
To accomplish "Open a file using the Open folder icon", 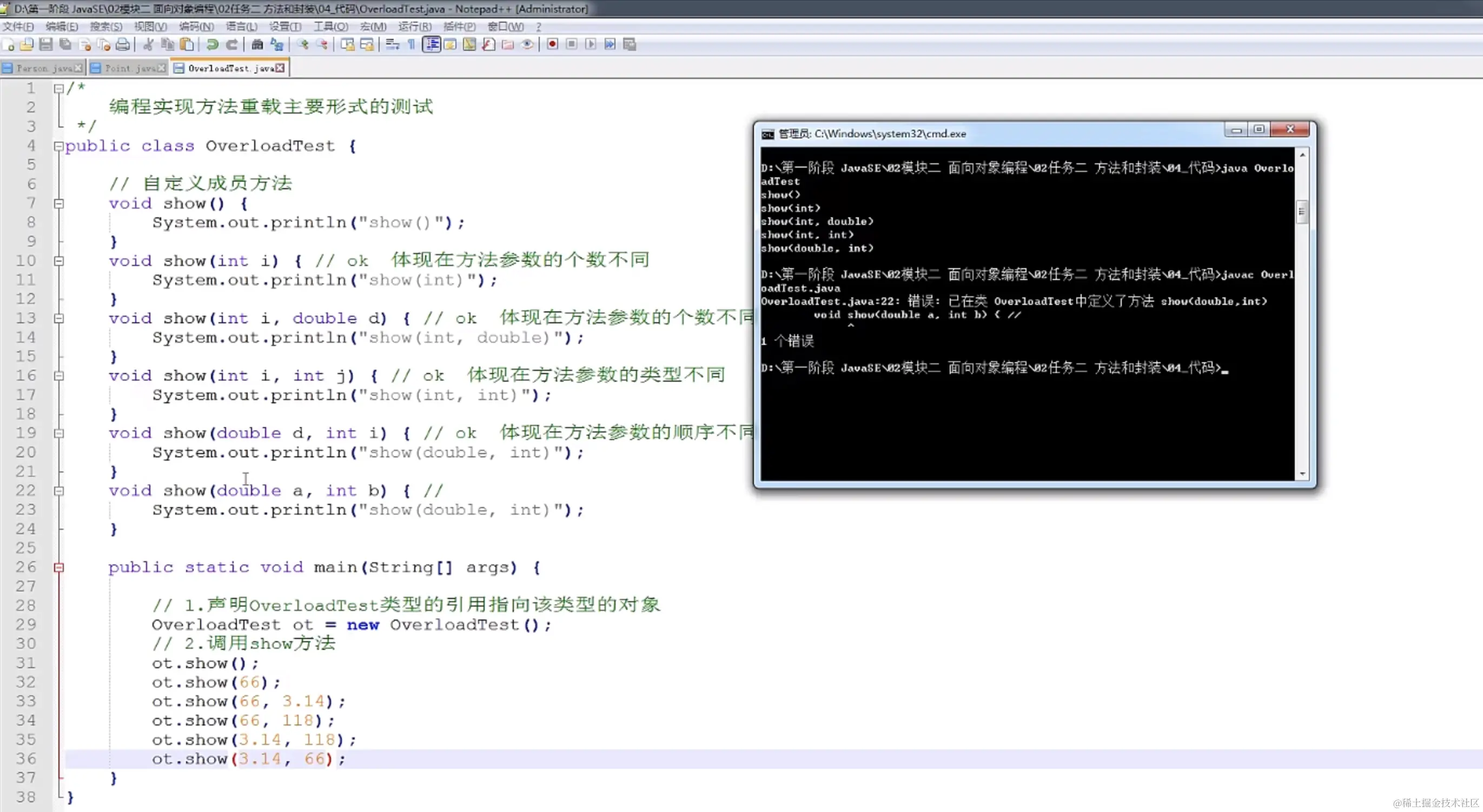I will [x=26, y=44].
